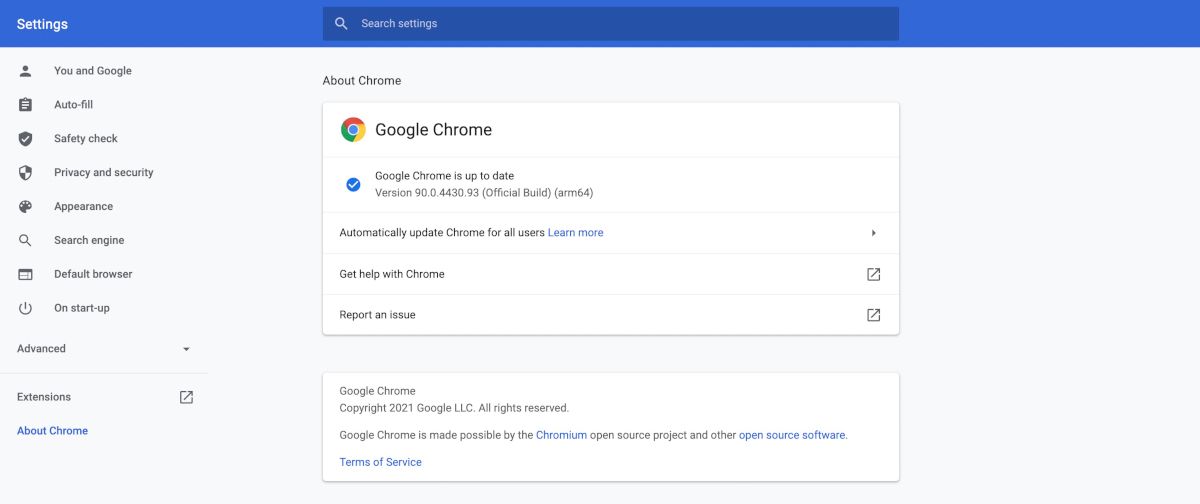
Task: Click open-in-new icon for Get help with Chrome
Action: [873, 274]
